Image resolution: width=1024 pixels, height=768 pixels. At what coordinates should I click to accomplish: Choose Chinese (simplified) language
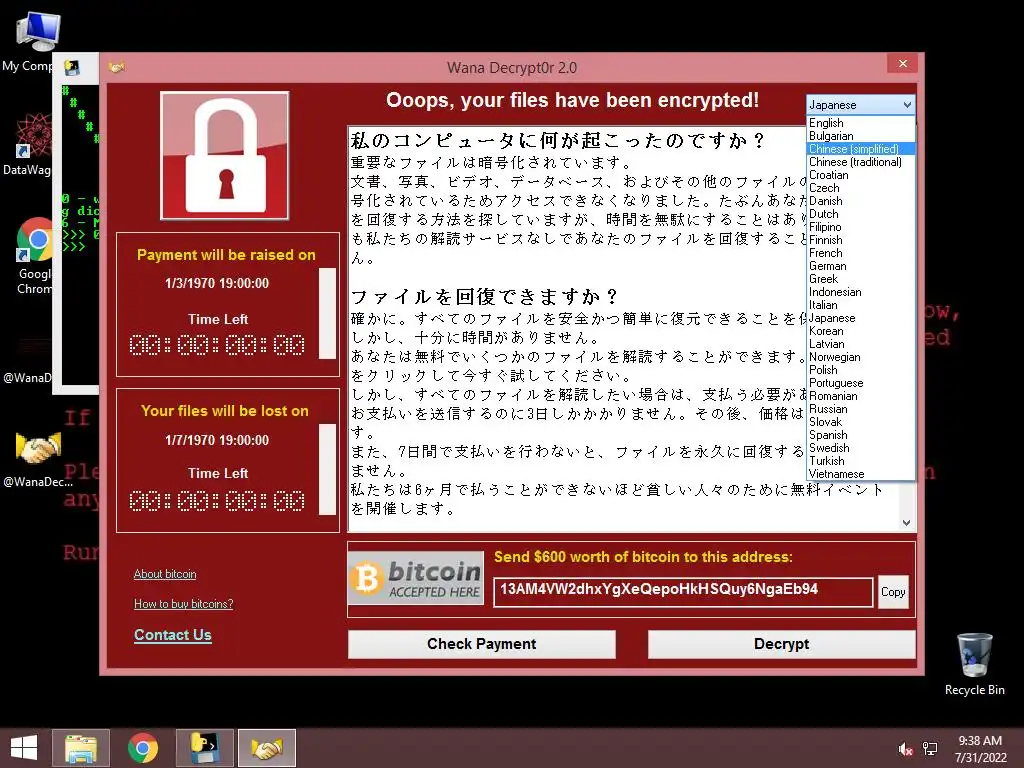(861, 149)
